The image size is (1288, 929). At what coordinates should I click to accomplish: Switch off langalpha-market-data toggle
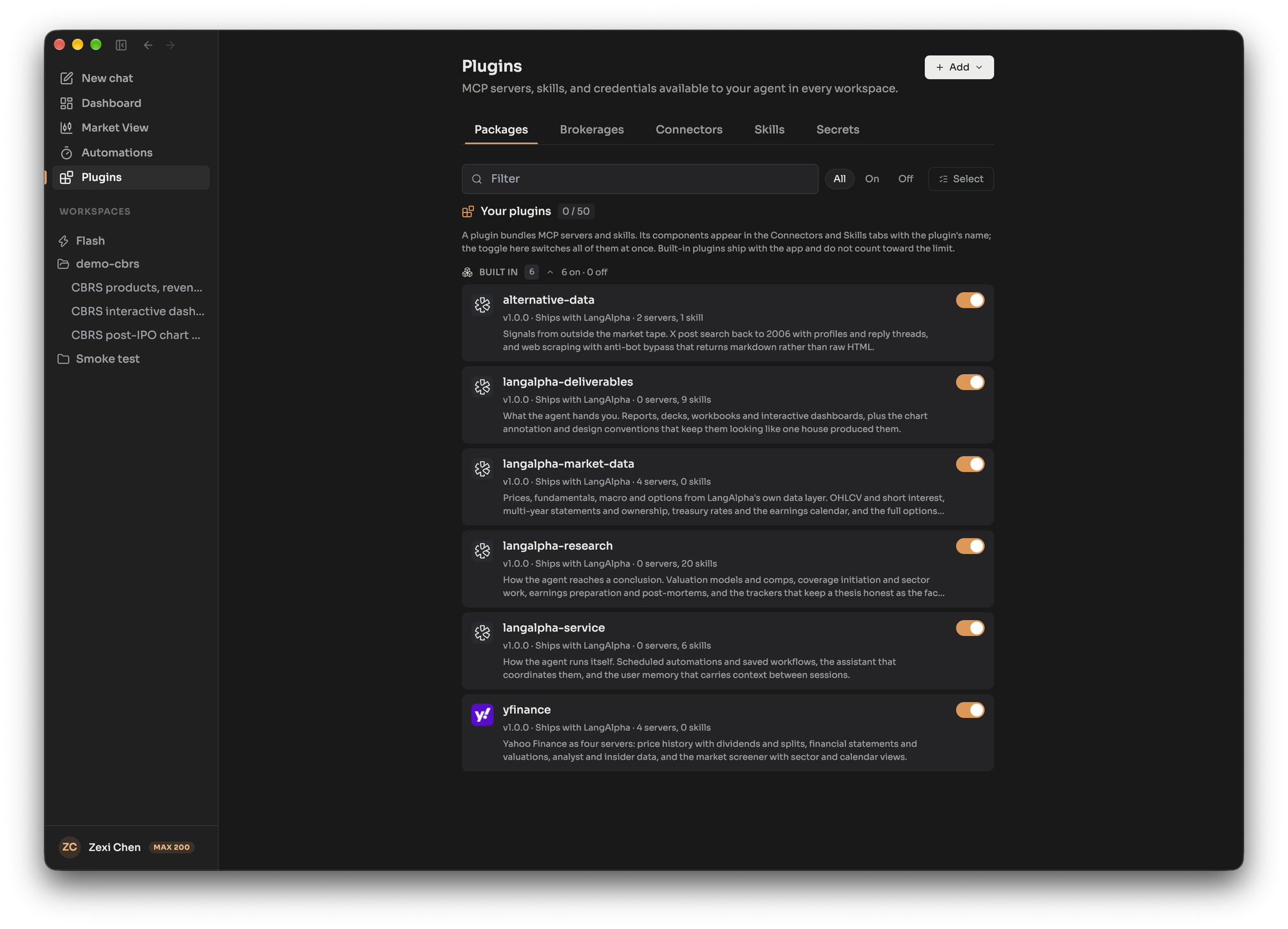[x=970, y=464]
